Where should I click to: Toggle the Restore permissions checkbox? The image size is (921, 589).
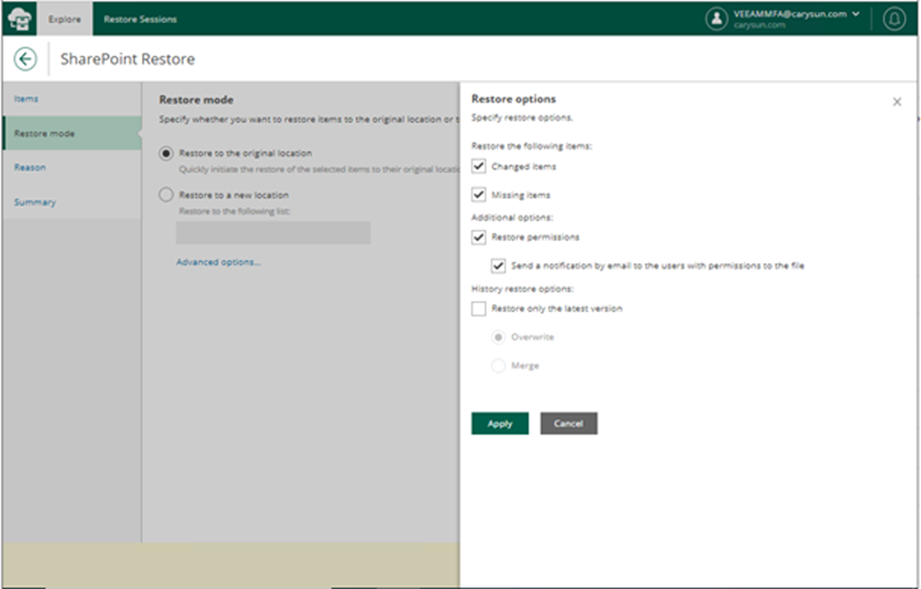tap(479, 237)
